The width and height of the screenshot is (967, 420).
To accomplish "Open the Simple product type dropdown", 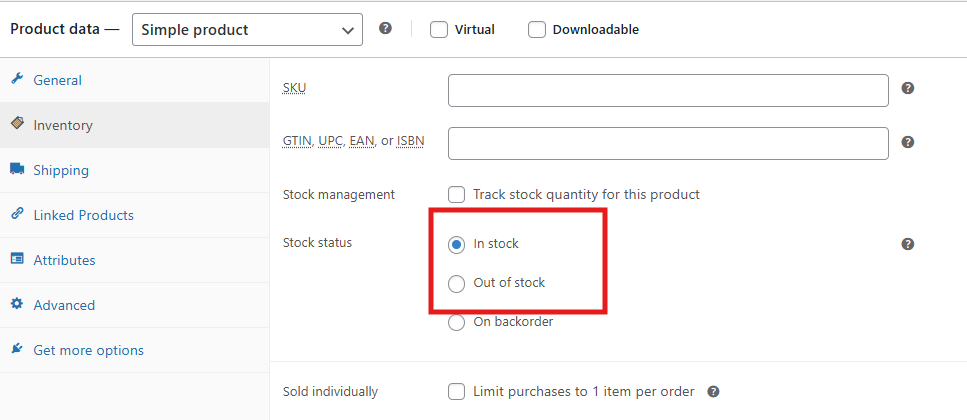I will (x=247, y=30).
